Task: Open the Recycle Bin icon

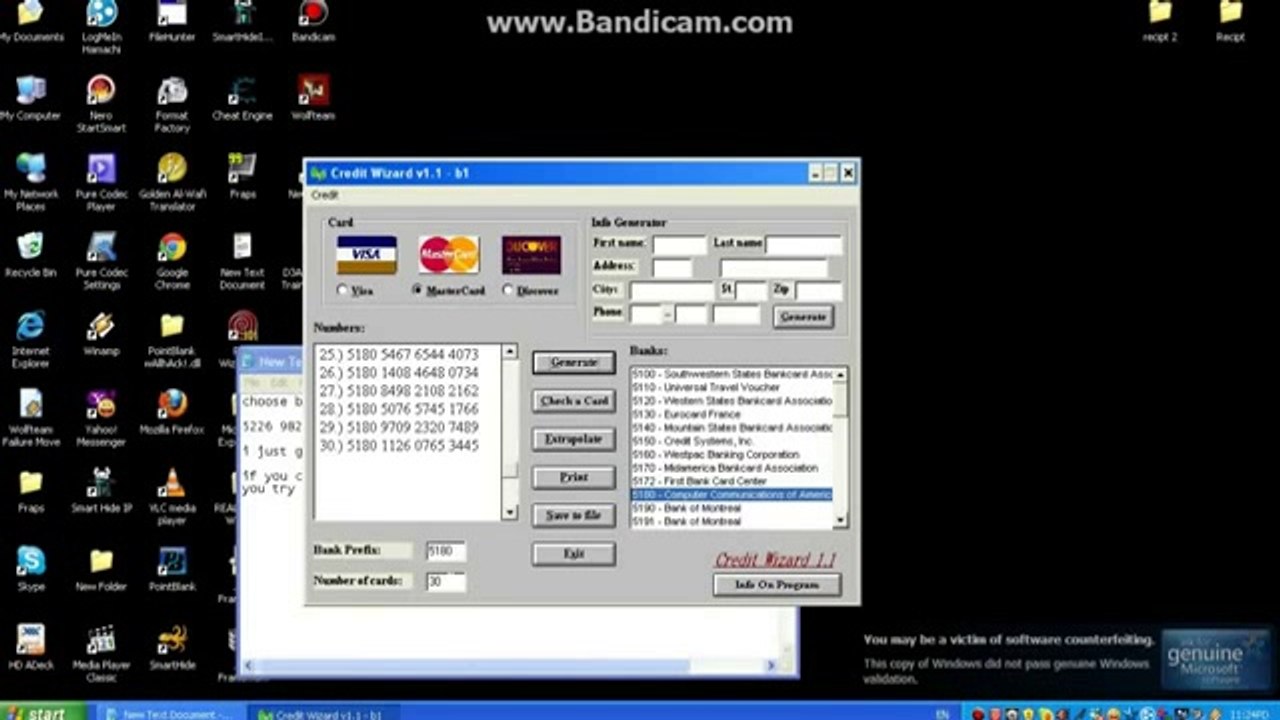Action: (30, 255)
